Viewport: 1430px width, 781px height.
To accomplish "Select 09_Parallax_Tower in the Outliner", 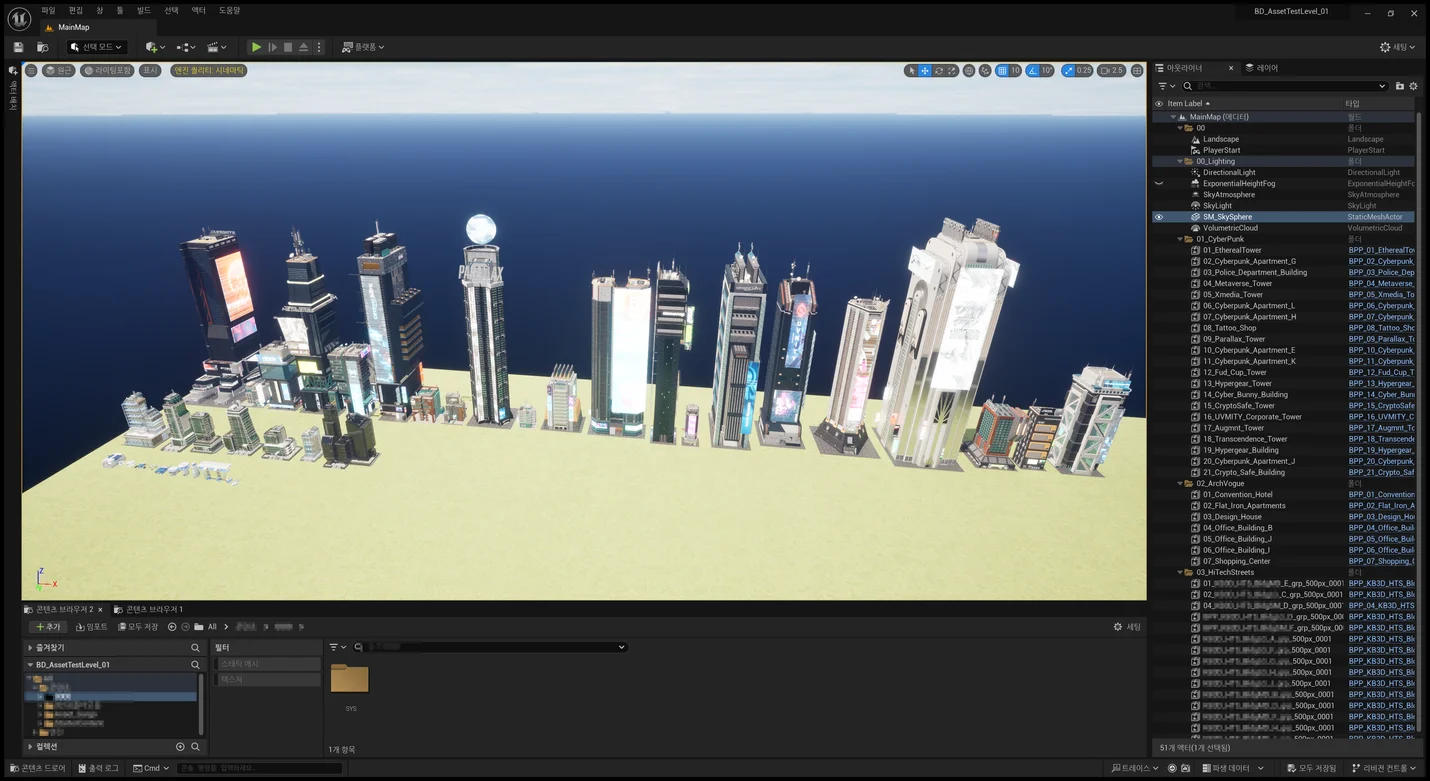I will click(1234, 339).
